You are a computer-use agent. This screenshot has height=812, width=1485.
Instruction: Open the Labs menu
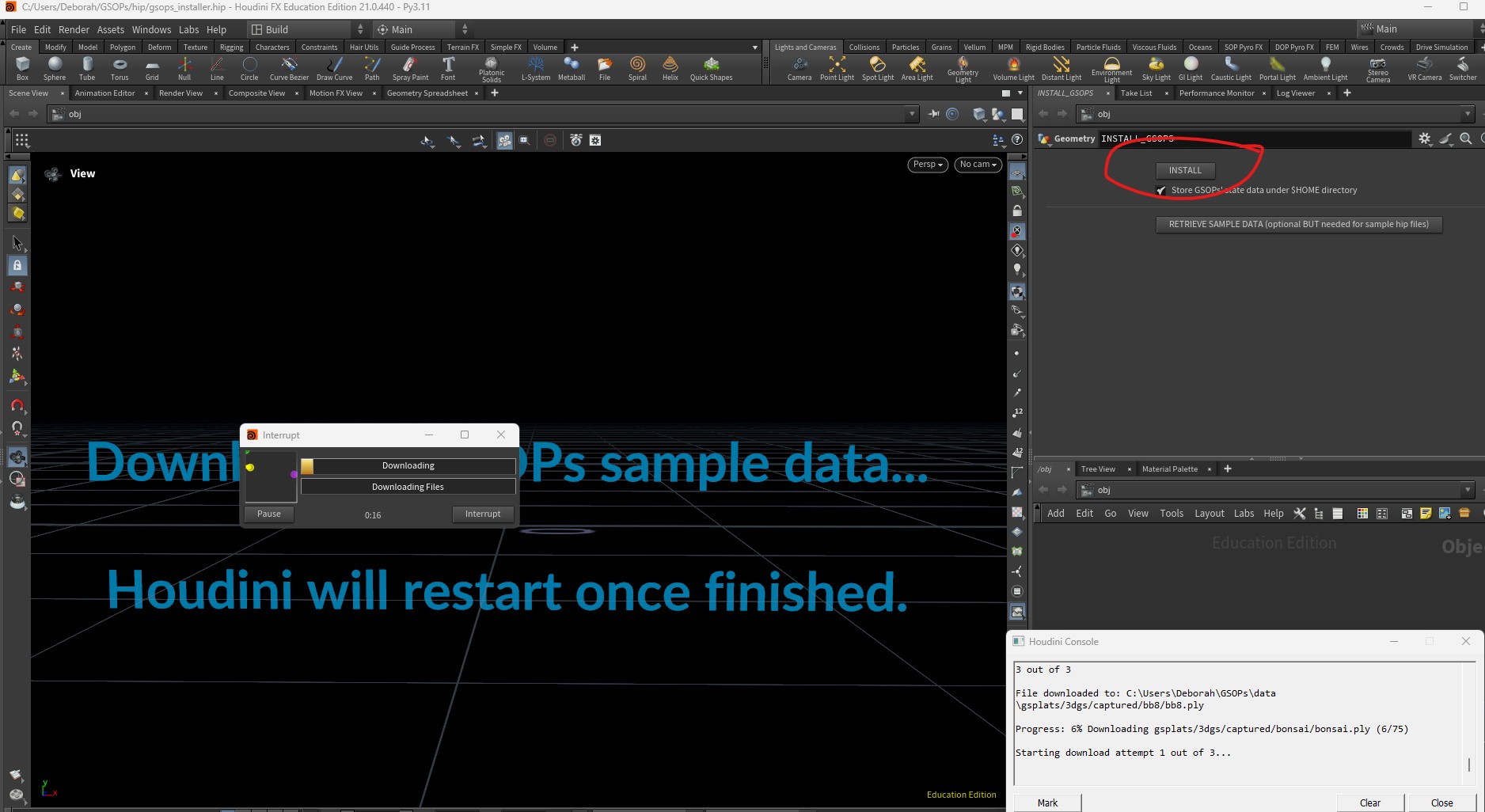pos(188,29)
